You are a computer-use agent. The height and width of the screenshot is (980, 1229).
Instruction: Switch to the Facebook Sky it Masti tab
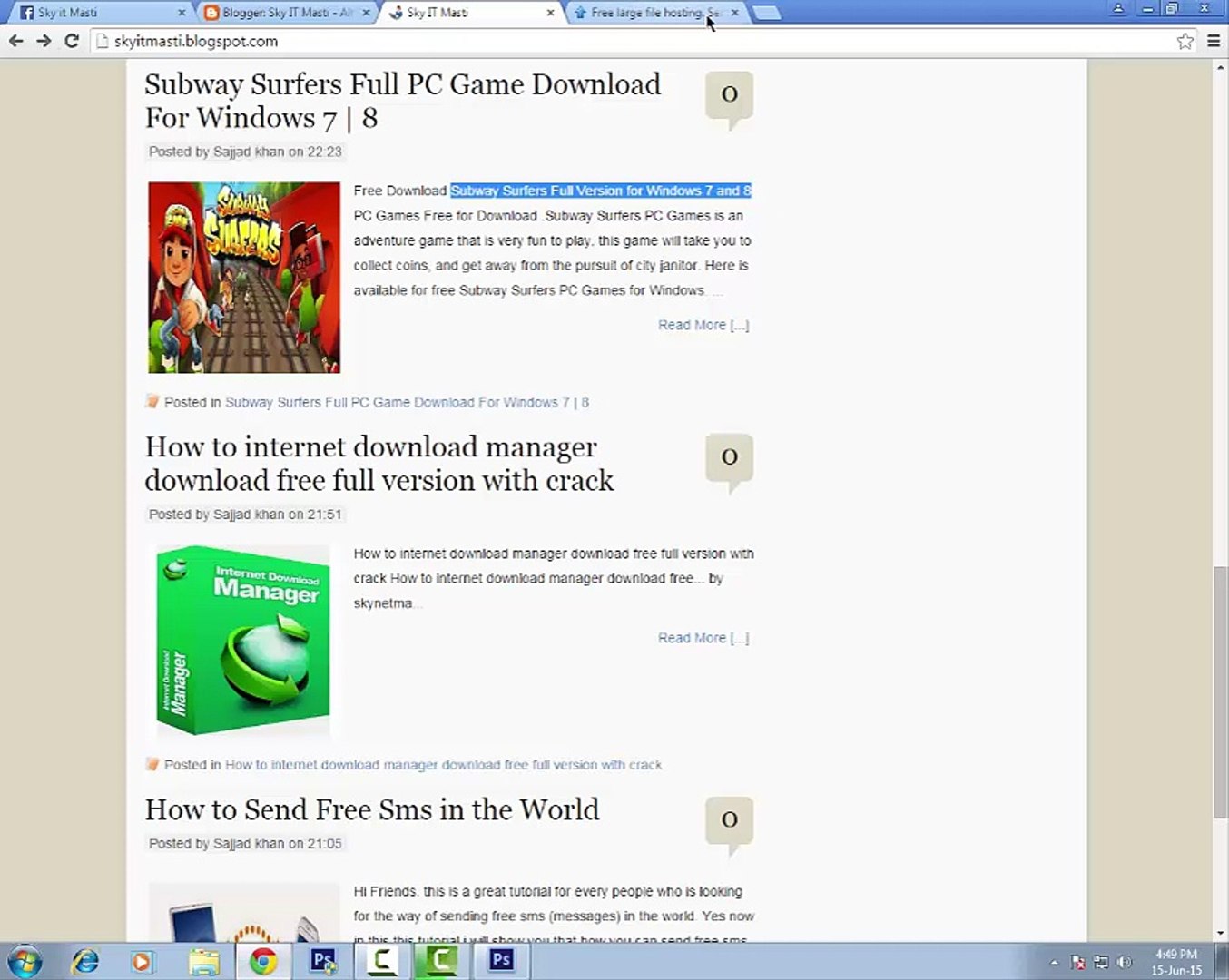tap(101, 13)
